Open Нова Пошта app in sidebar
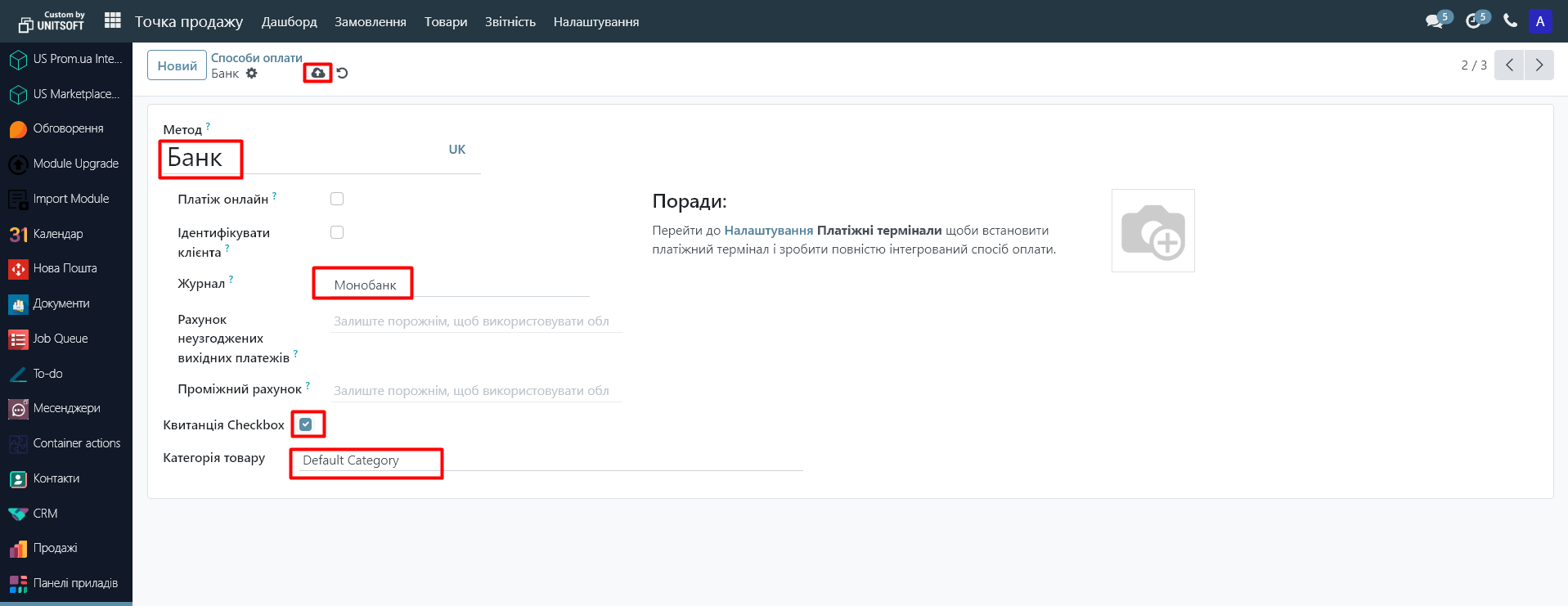1568x606 pixels. tap(65, 268)
